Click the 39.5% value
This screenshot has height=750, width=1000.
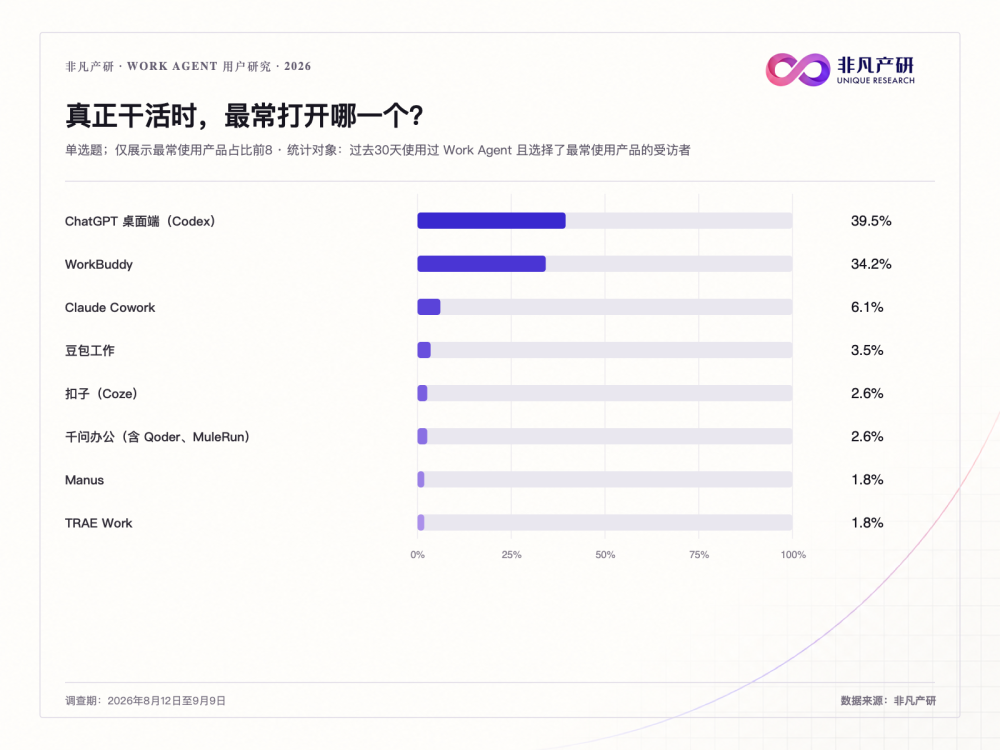pos(871,221)
